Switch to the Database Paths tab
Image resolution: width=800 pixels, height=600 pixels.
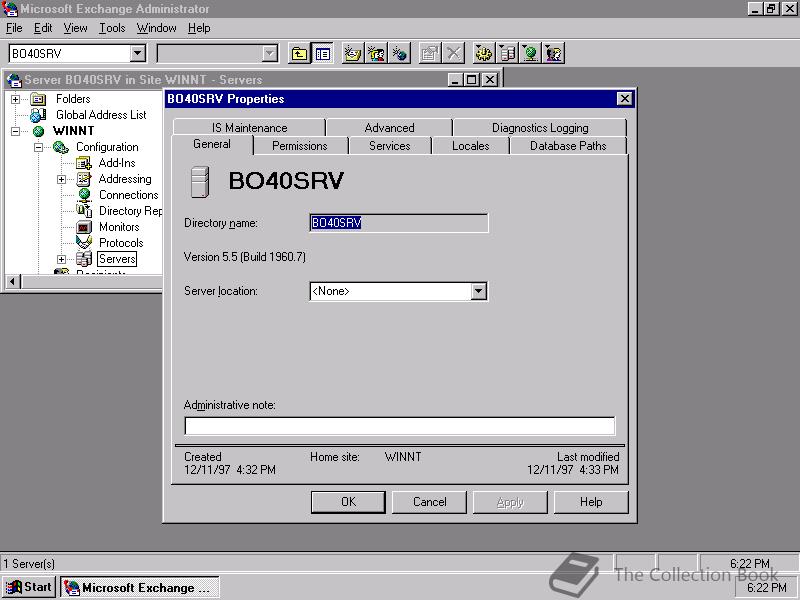568,146
